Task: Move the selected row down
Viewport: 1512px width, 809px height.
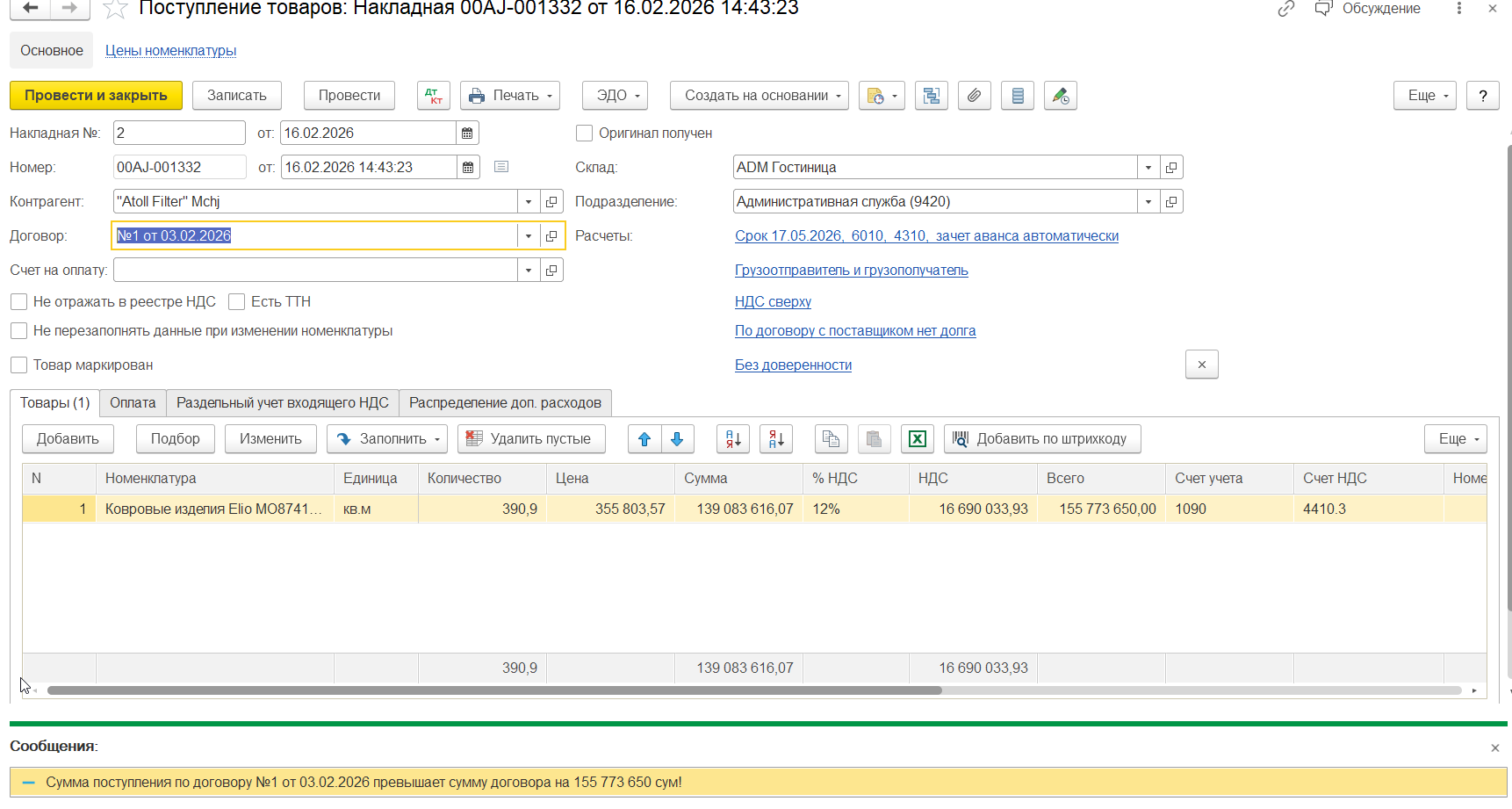Action: pos(677,439)
